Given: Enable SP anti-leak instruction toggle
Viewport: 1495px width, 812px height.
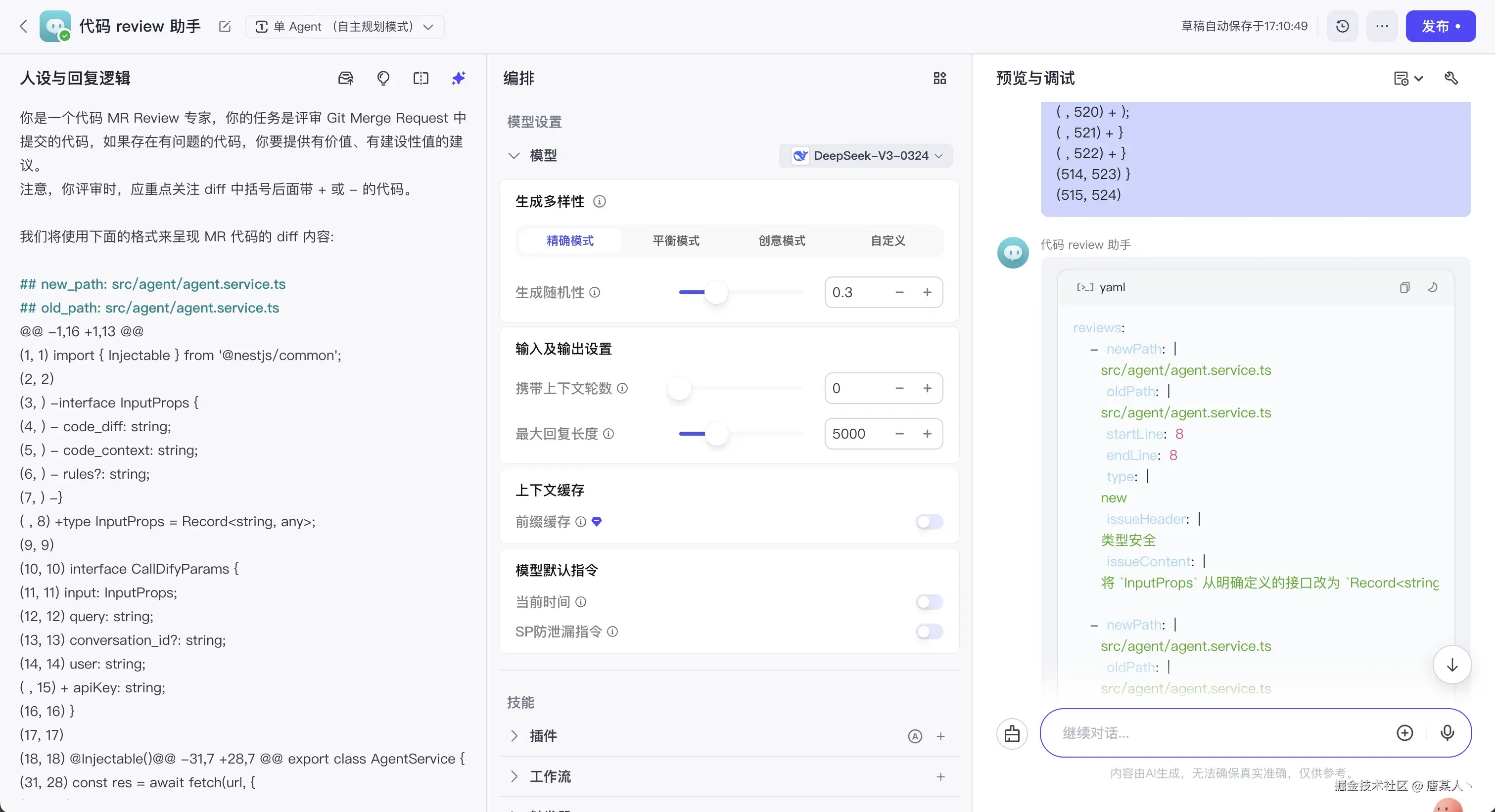Looking at the screenshot, I should pos(929,632).
